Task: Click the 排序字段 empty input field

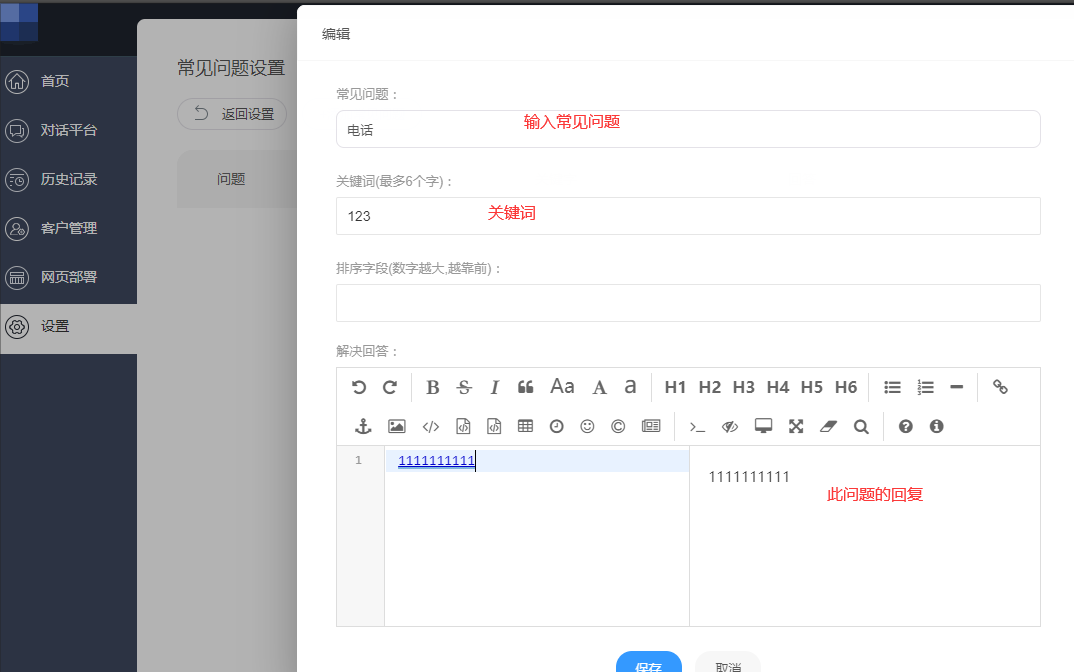Action: (x=688, y=303)
